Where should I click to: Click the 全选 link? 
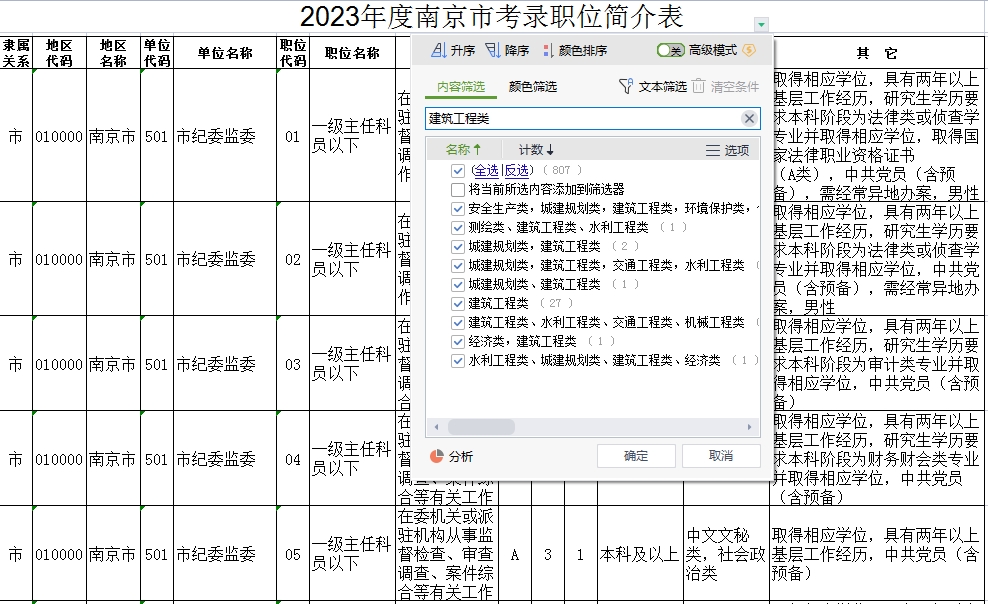pos(486,171)
